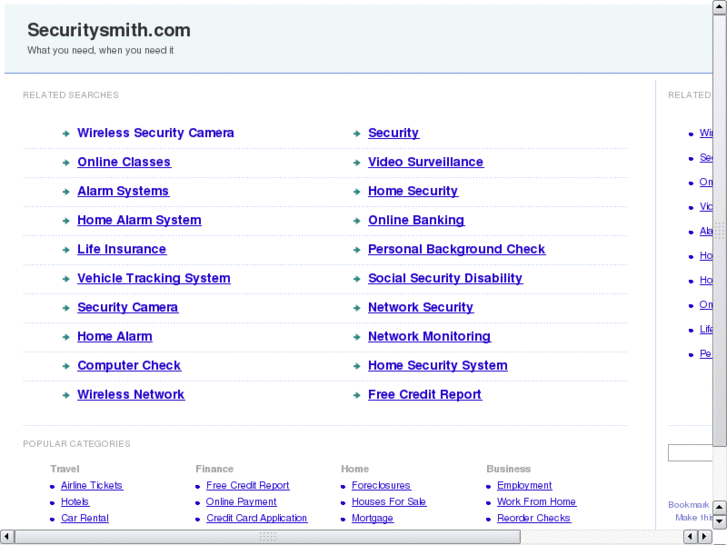Click the Finance category heading

pos(214,469)
